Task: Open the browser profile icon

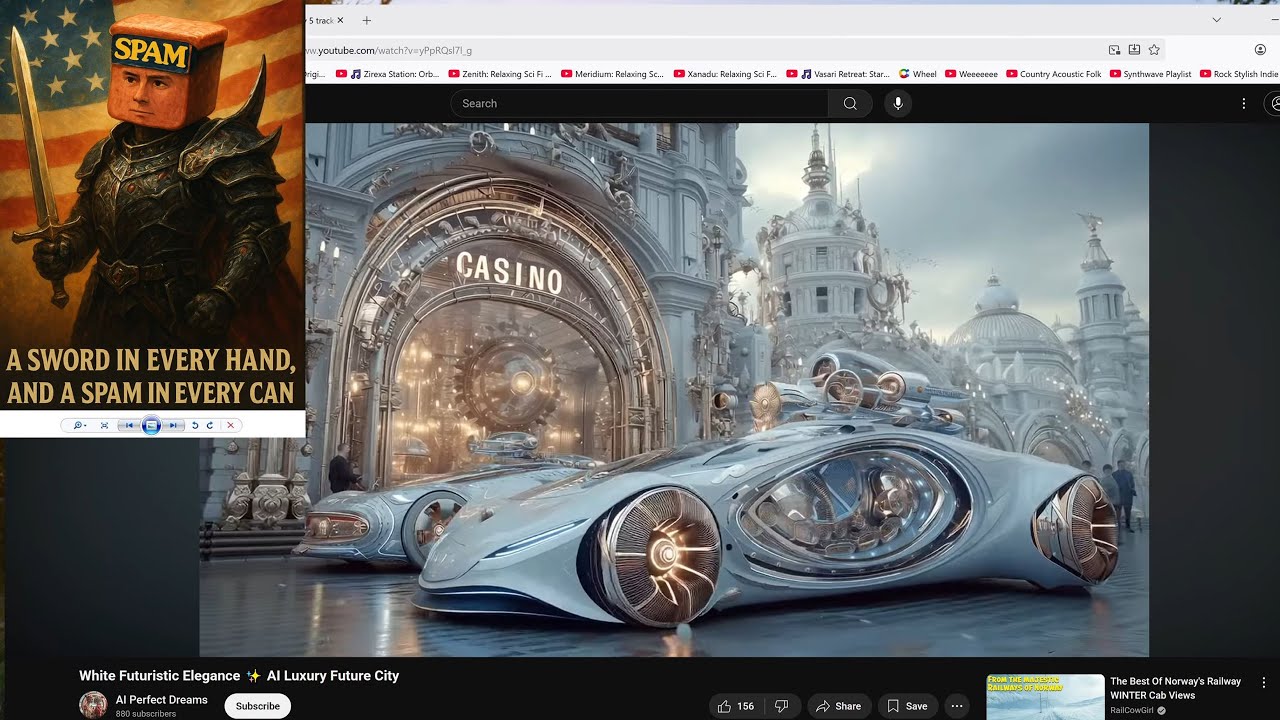Action: point(1260,50)
